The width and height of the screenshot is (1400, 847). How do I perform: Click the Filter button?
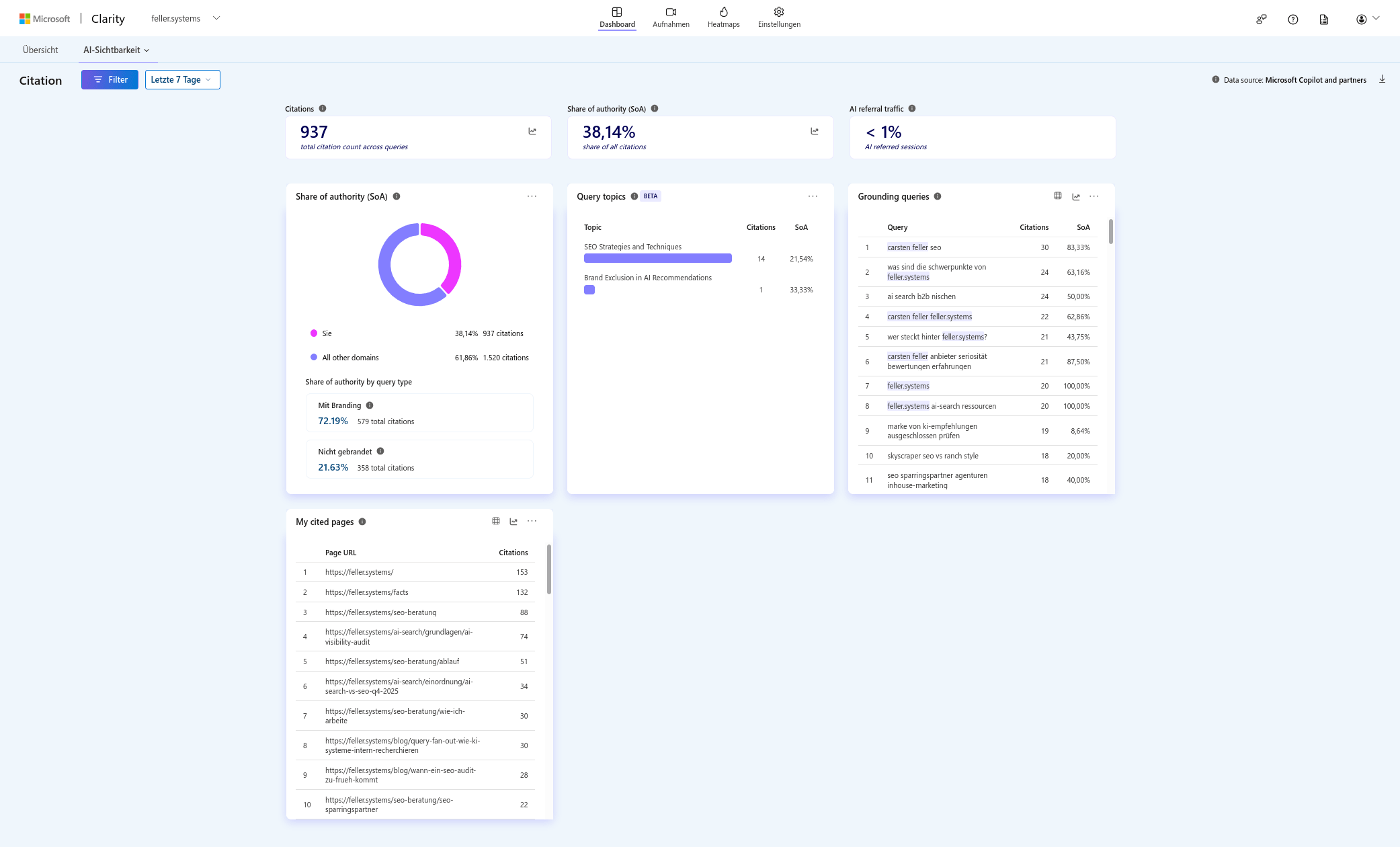click(x=110, y=79)
